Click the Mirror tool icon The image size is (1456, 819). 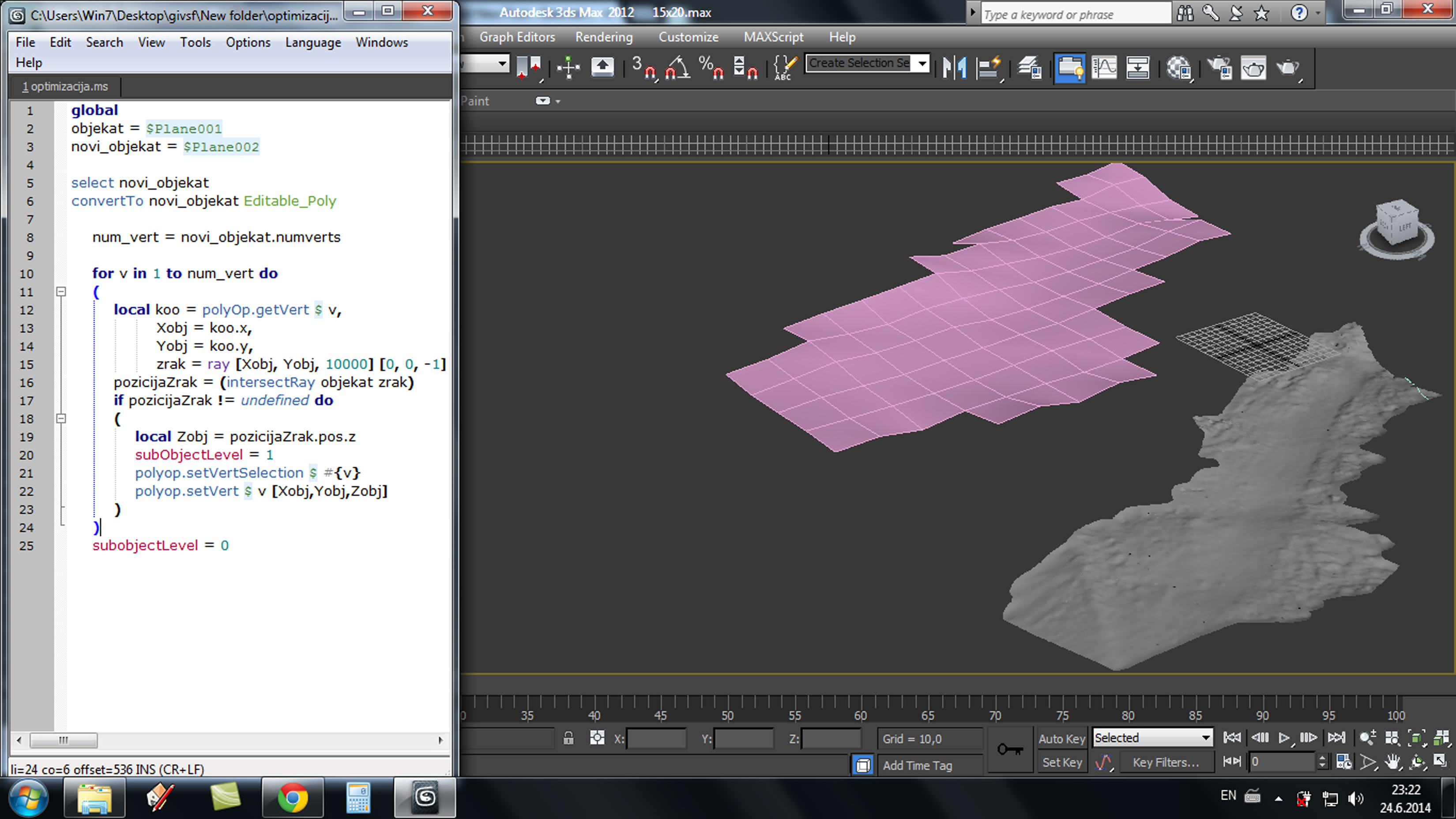coord(955,67)
